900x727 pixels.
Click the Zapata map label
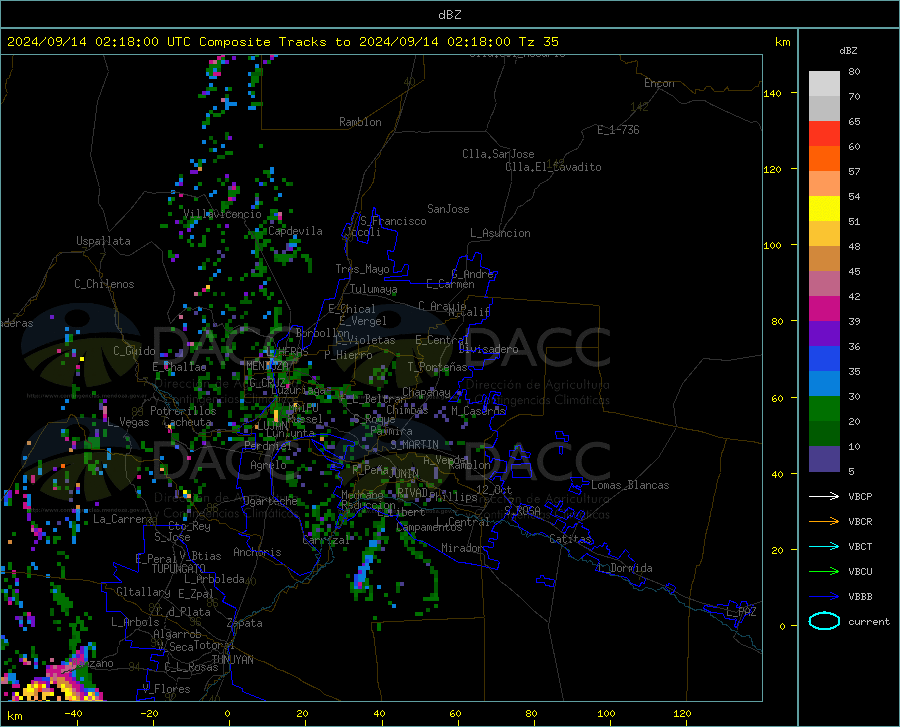245,623
